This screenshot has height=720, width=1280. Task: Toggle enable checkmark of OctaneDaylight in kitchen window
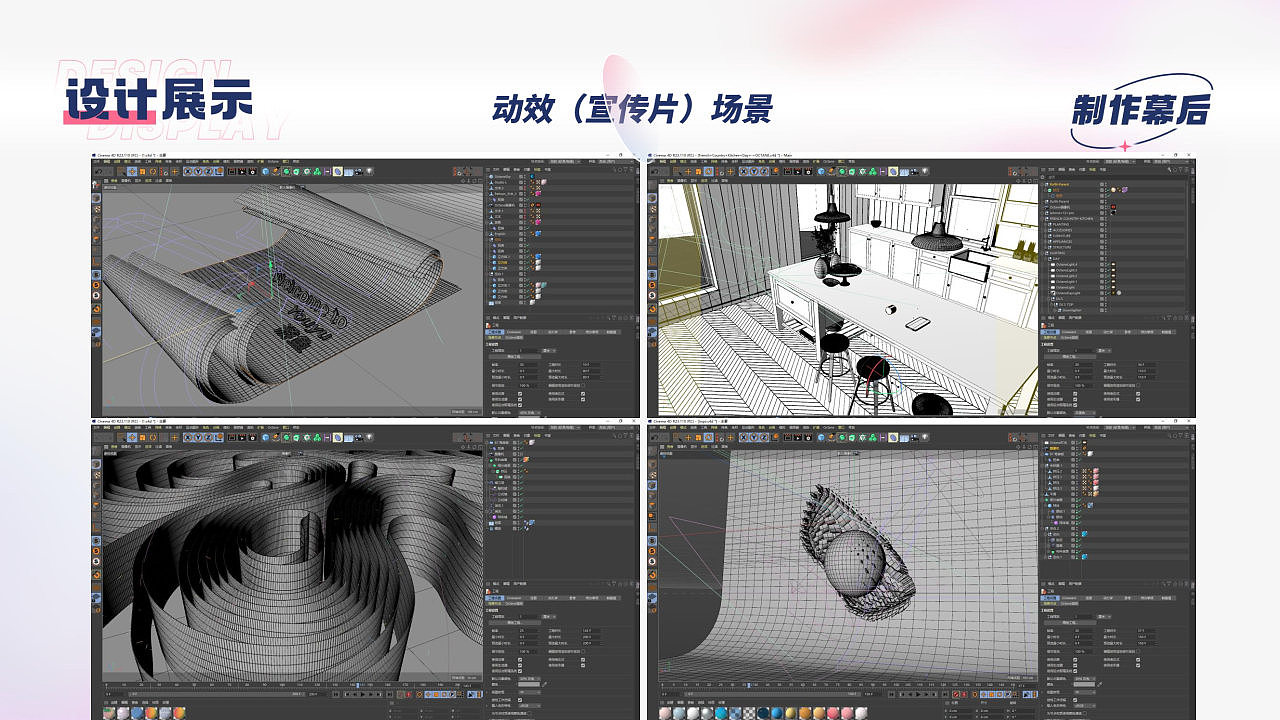[1108, 293]
